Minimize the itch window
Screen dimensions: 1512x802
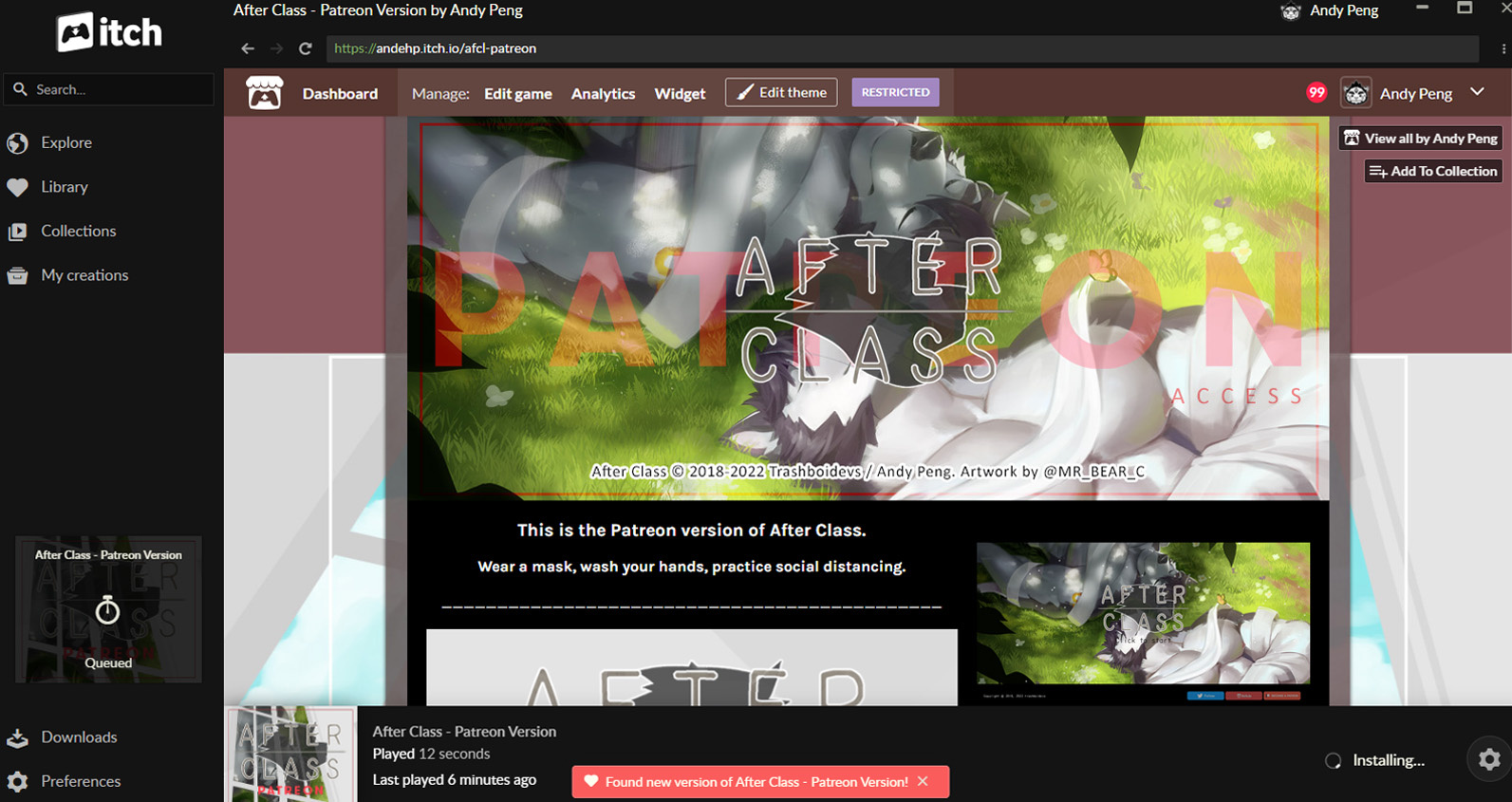(1422, 8)
